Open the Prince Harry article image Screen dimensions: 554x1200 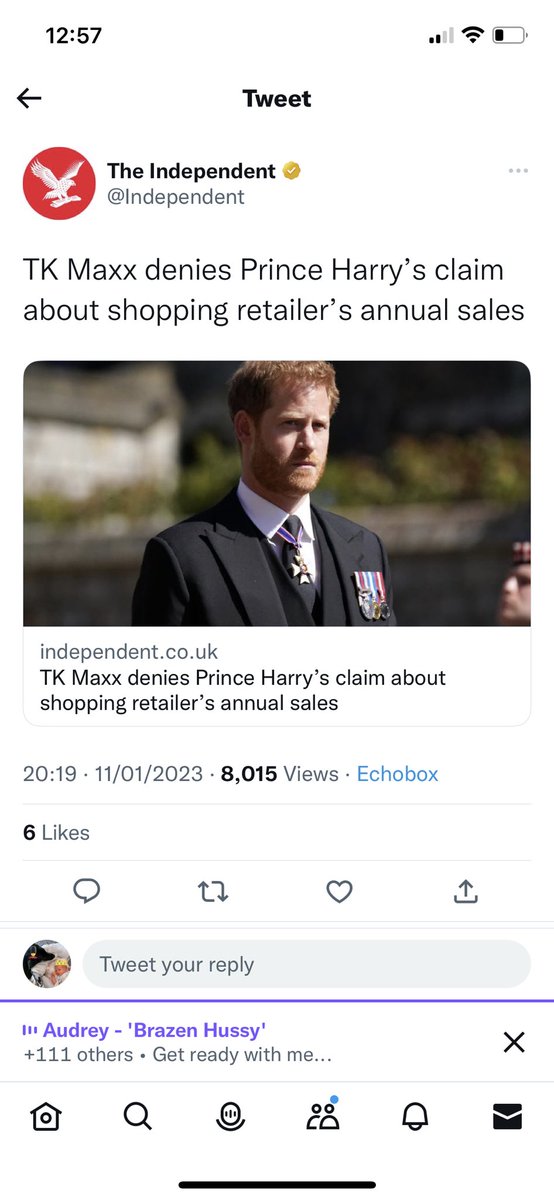(x=277, y=494)
